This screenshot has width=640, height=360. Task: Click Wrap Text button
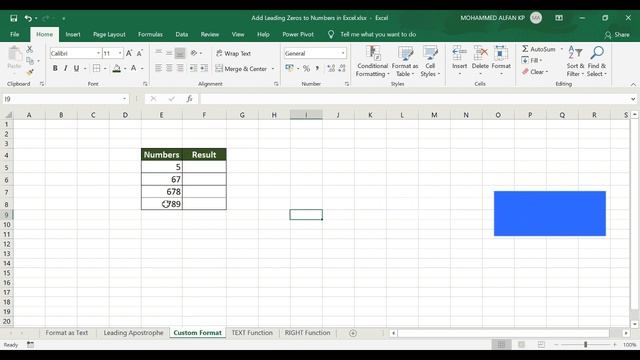coord(233,53)
